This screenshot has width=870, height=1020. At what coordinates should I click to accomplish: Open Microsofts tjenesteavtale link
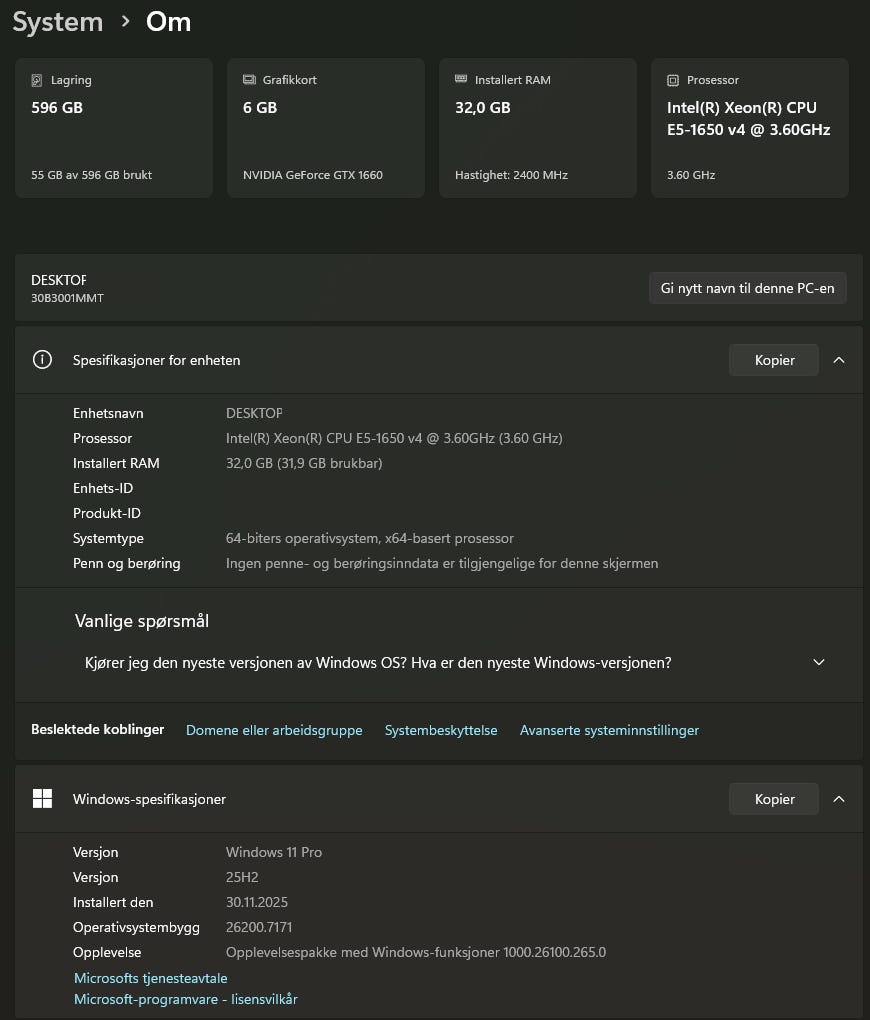pyautogui.click(x=151, y=978)
